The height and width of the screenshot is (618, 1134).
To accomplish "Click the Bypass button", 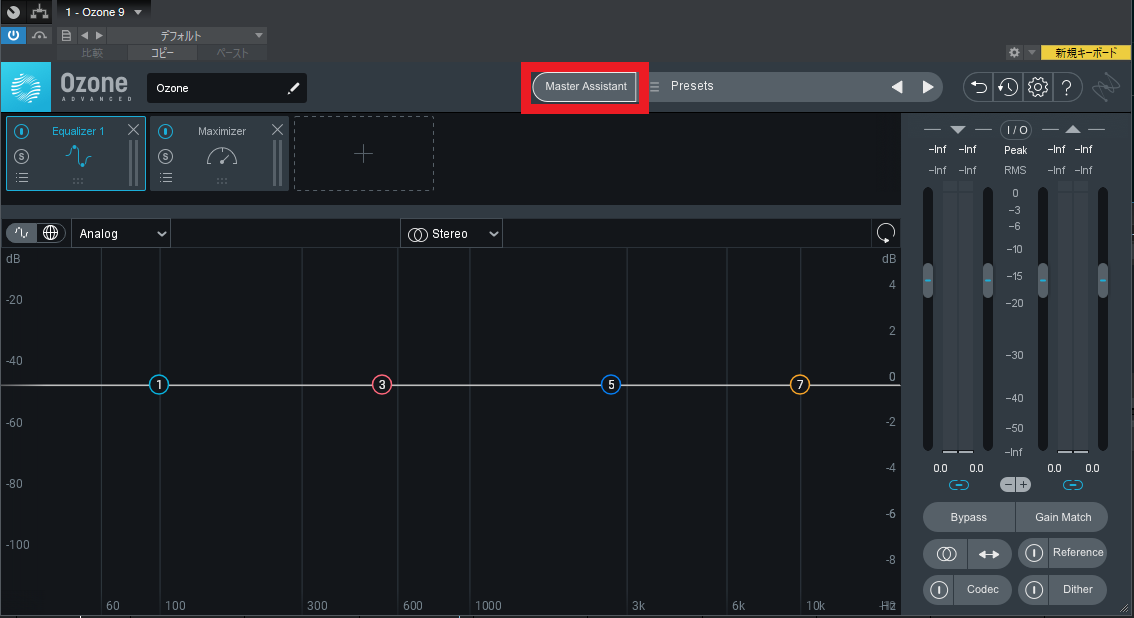I will (969, 518).
